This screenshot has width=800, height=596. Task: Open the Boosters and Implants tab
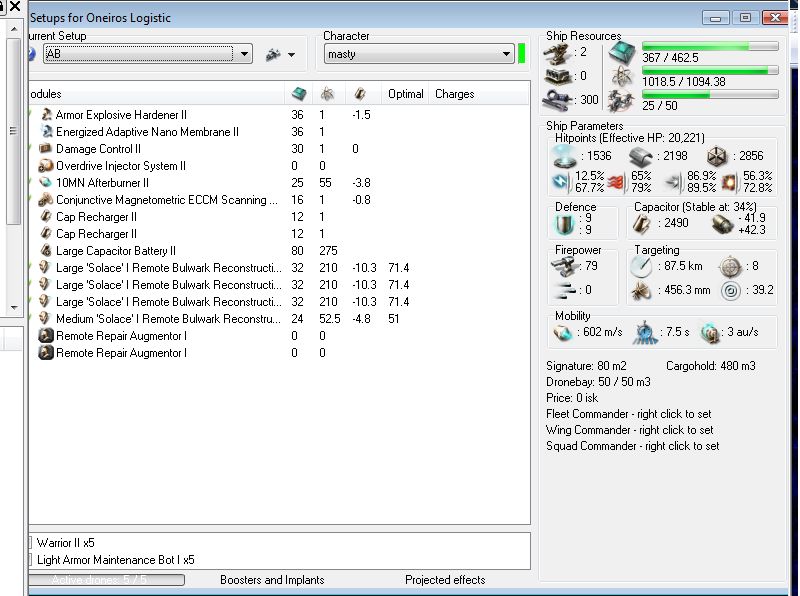[272, 580]
